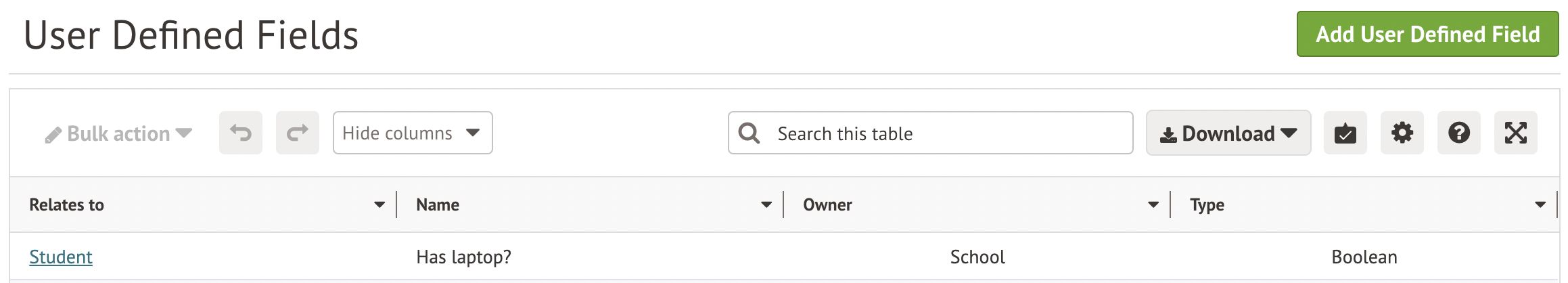
Task: Click the redo arrow icon
Action: pos(297,133)
